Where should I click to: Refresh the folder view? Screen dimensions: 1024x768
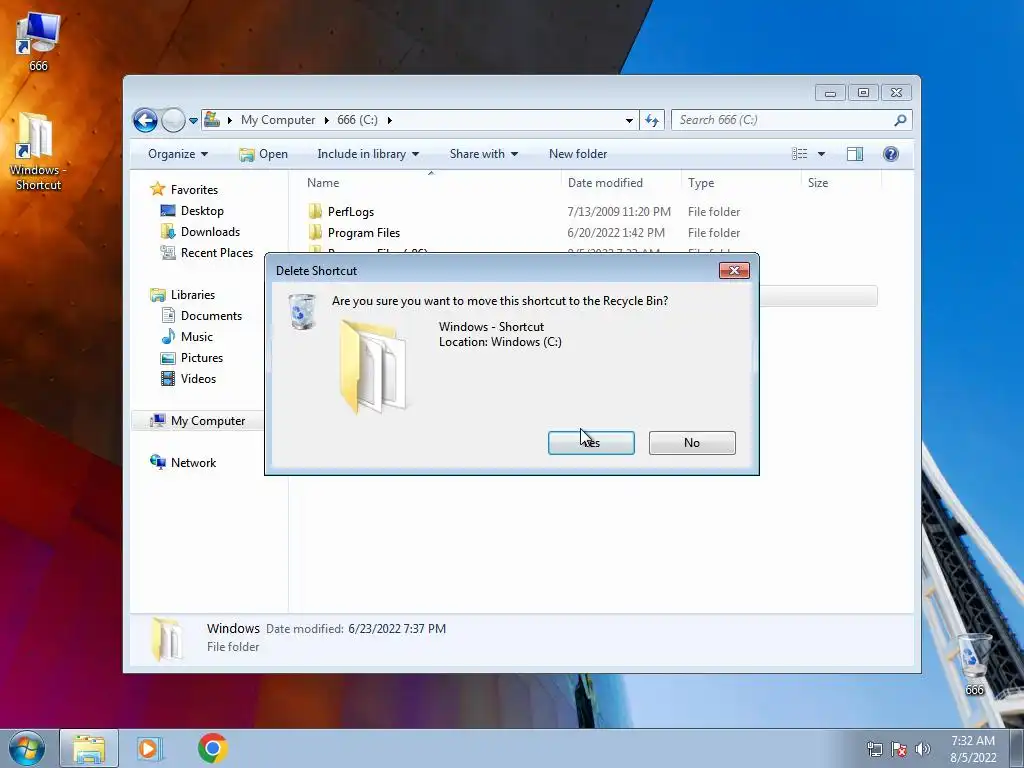point(652,120)
